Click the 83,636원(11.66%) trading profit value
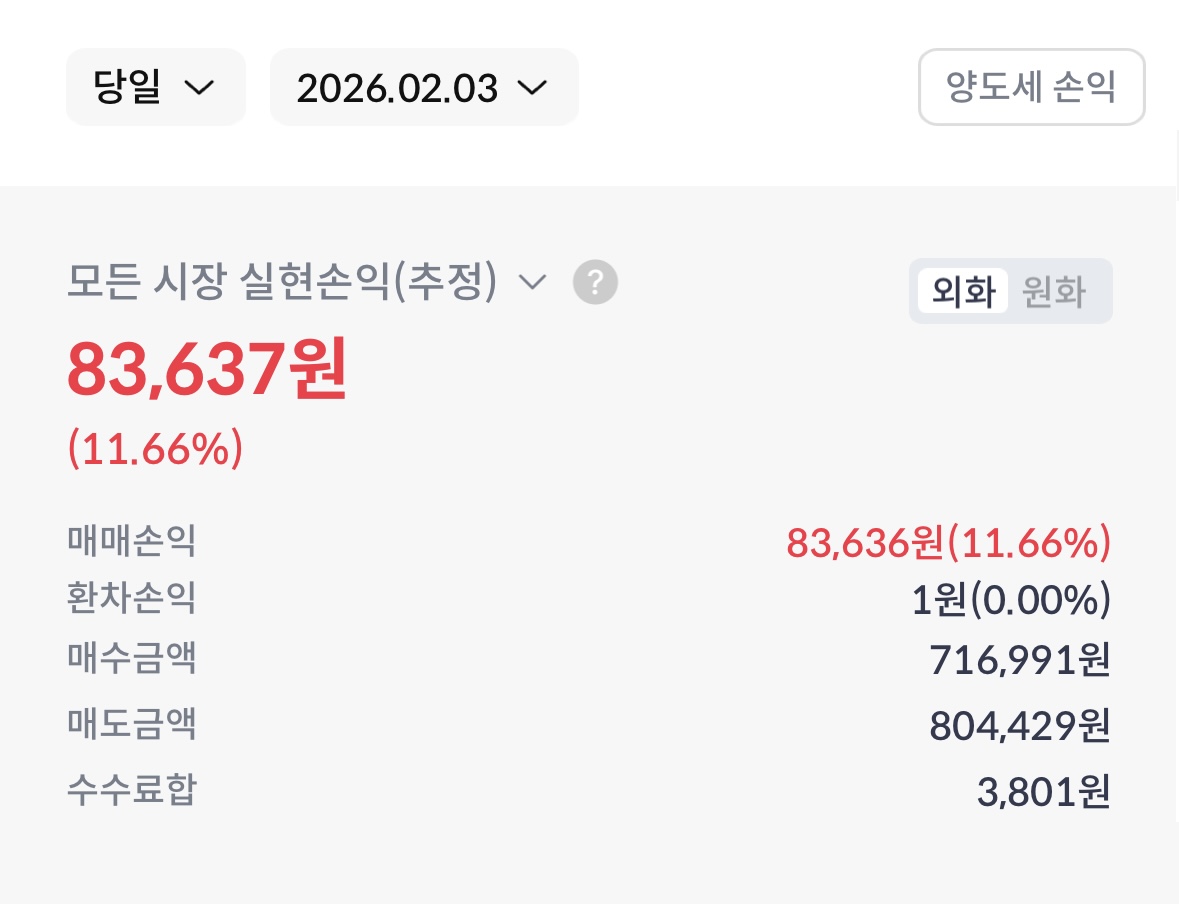The image size is (1179, 904). (948, 543)
